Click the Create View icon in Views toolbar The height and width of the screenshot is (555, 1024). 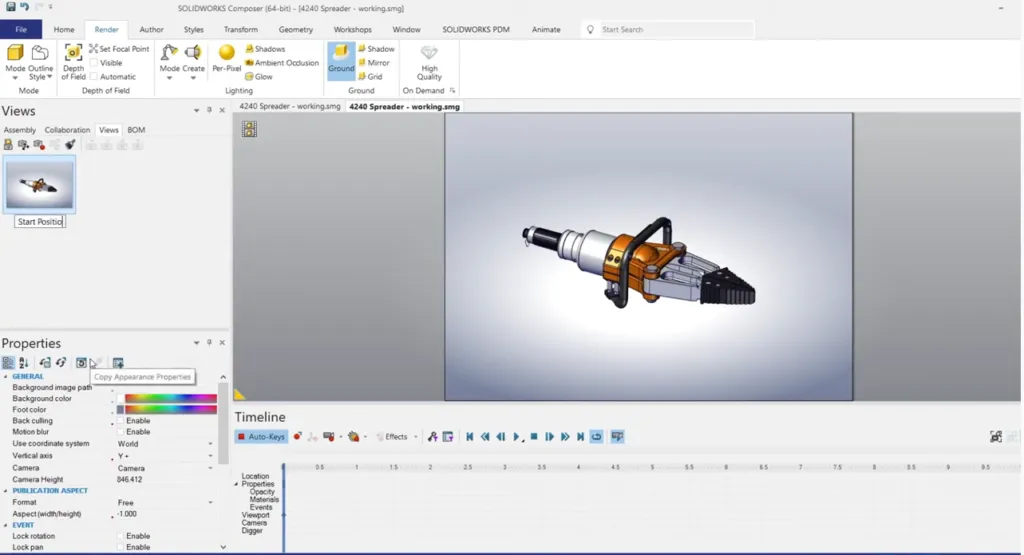(8, 145)
